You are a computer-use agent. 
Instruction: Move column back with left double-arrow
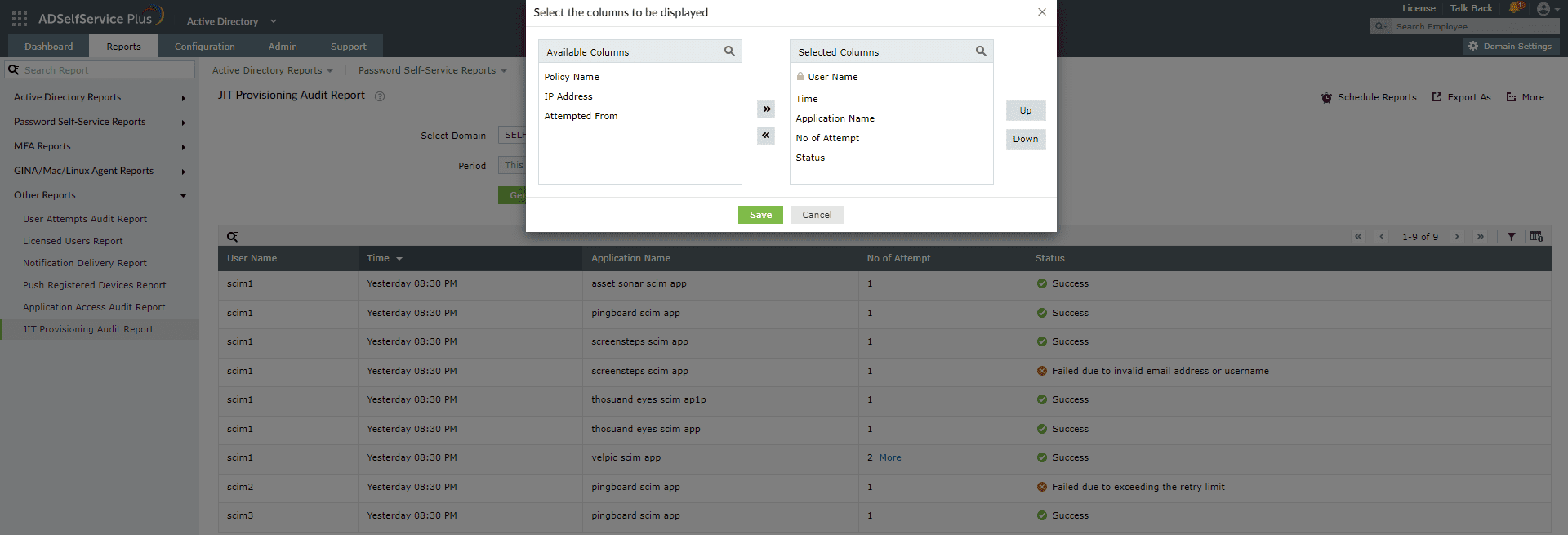tap(766, 136)
